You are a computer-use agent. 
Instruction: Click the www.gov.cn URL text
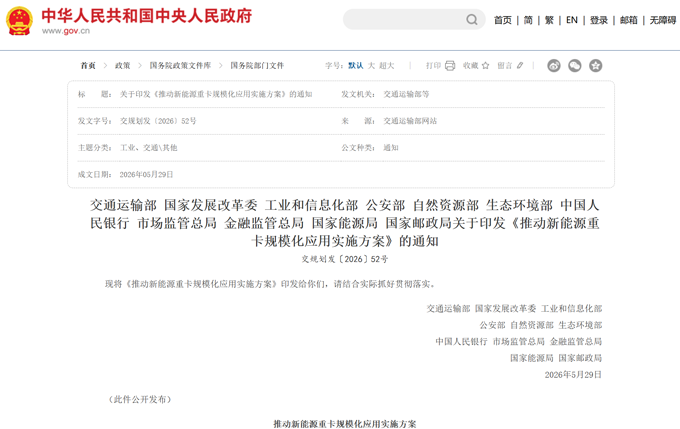pyautogui.click(x=66, y=31)
